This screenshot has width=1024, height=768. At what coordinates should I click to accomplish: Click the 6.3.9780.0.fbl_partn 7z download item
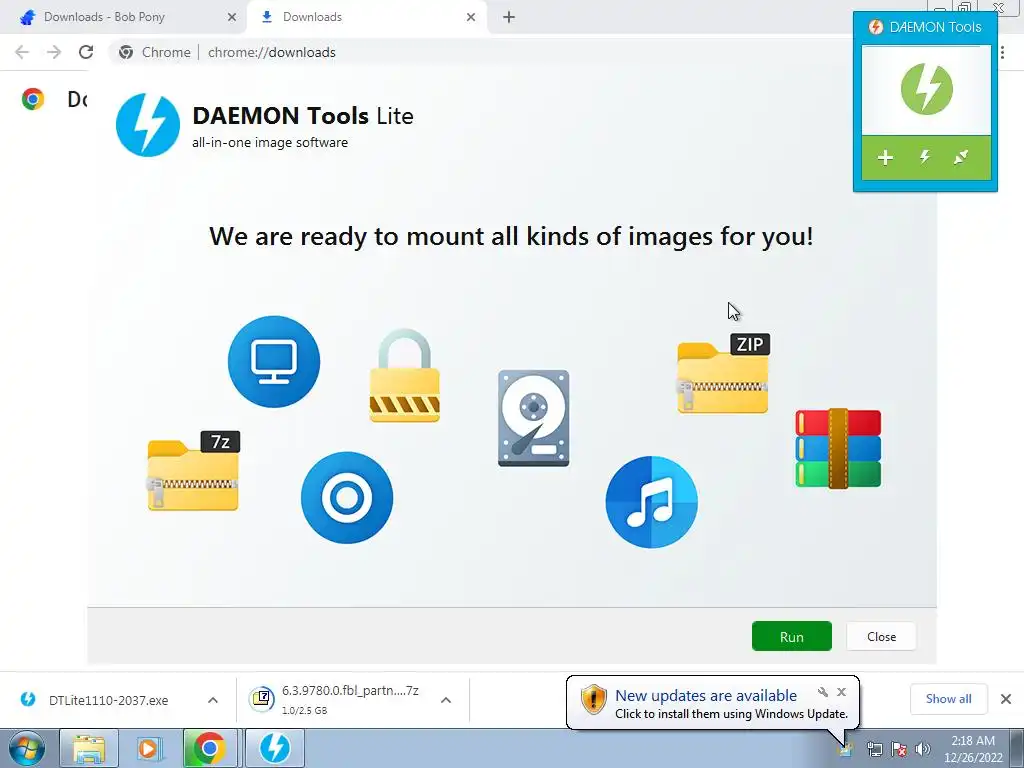pos(340,700)
